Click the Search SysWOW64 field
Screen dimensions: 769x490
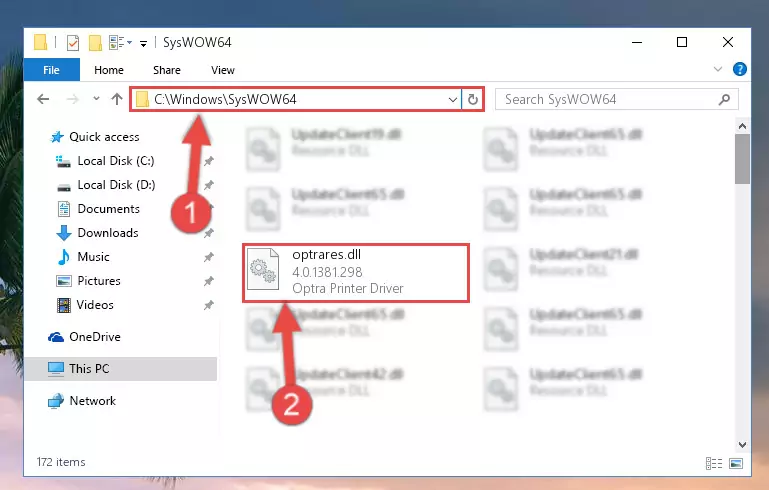(616, 100)
